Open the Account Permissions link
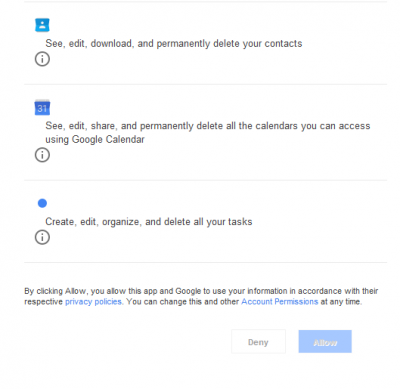The image size is (400, 389). [x=280, y=302]
